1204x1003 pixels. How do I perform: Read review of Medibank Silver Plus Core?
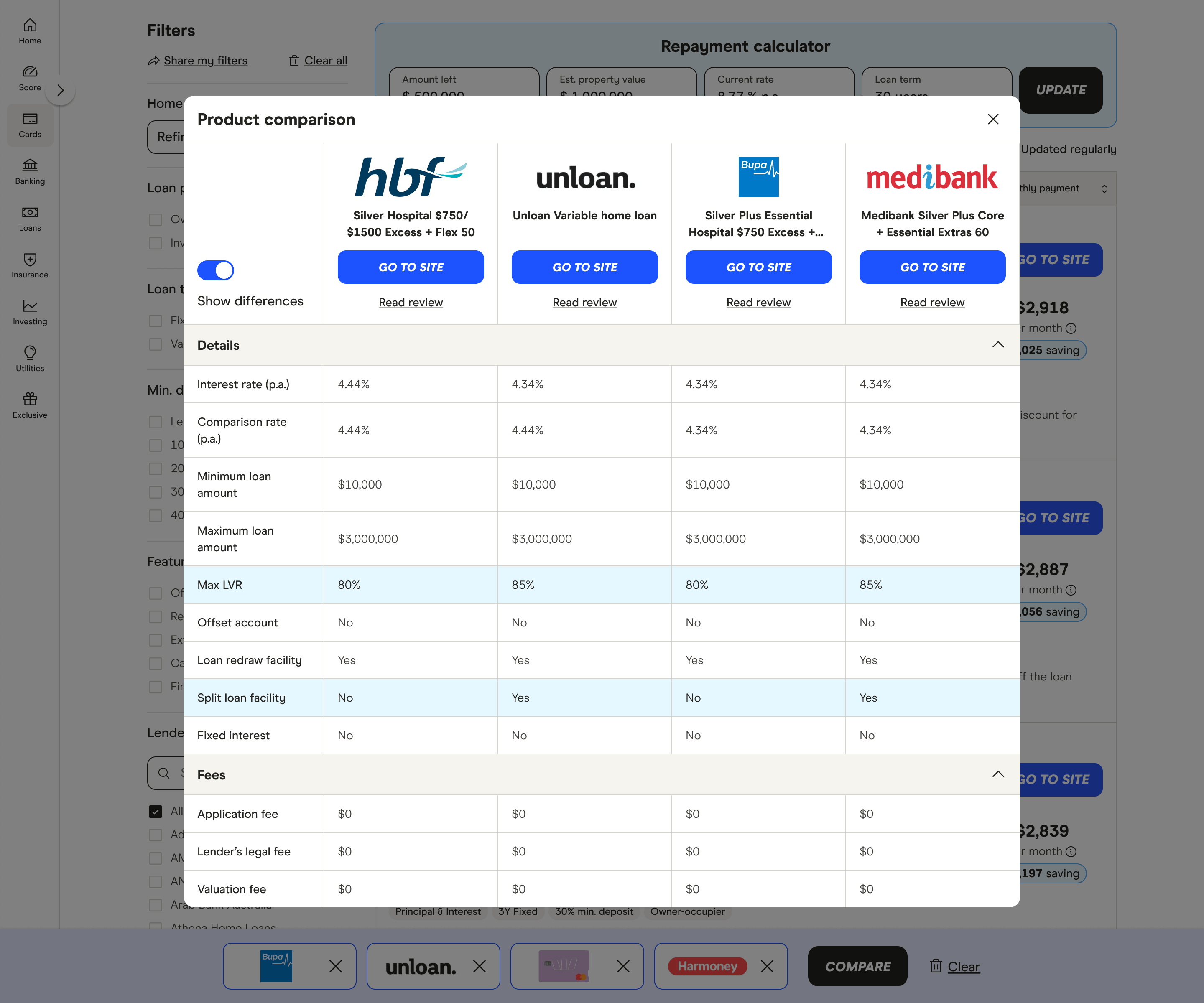point(932,303)
